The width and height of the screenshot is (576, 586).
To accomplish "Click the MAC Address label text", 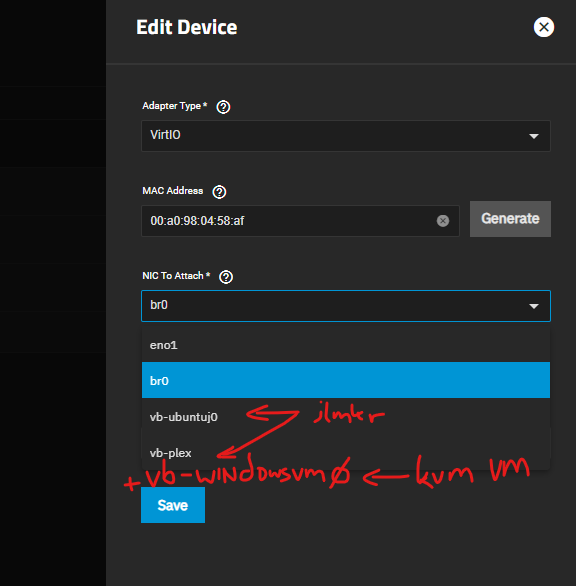I will coord(173,191).
